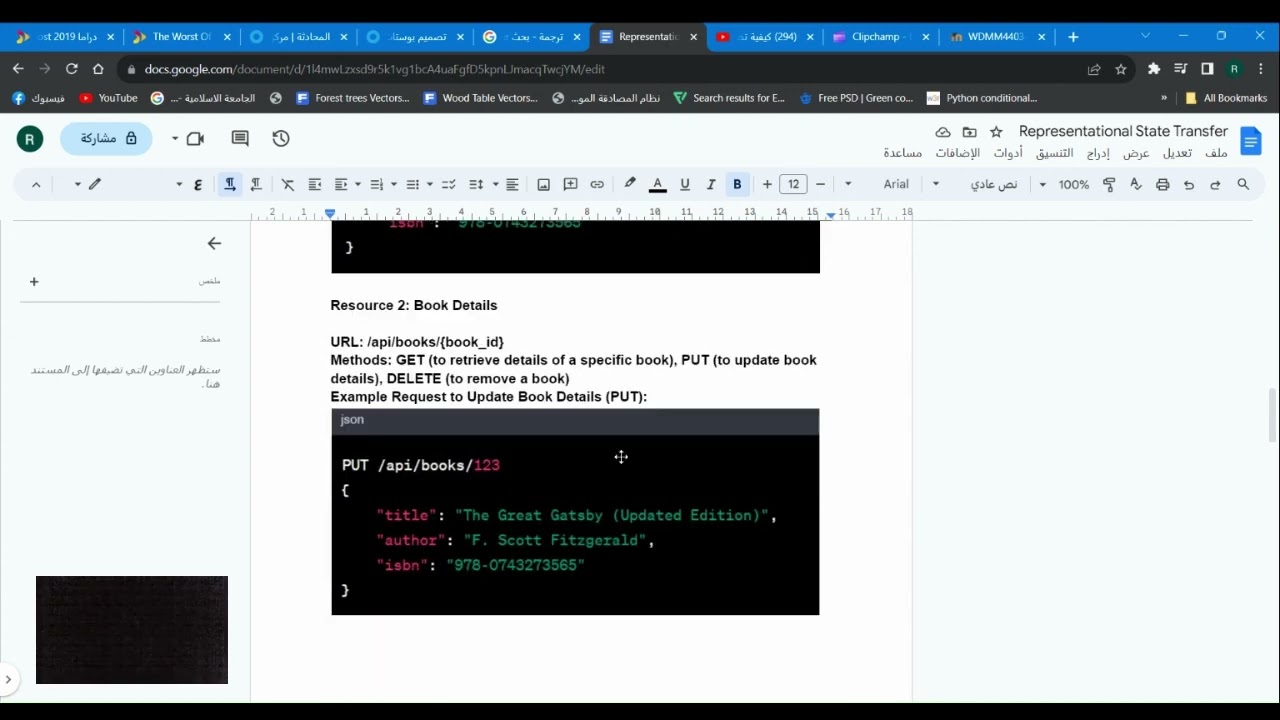Switch to the Clipchamp browser tab
The height and width of the screenshot is (720, 1280).
[880, 37]
